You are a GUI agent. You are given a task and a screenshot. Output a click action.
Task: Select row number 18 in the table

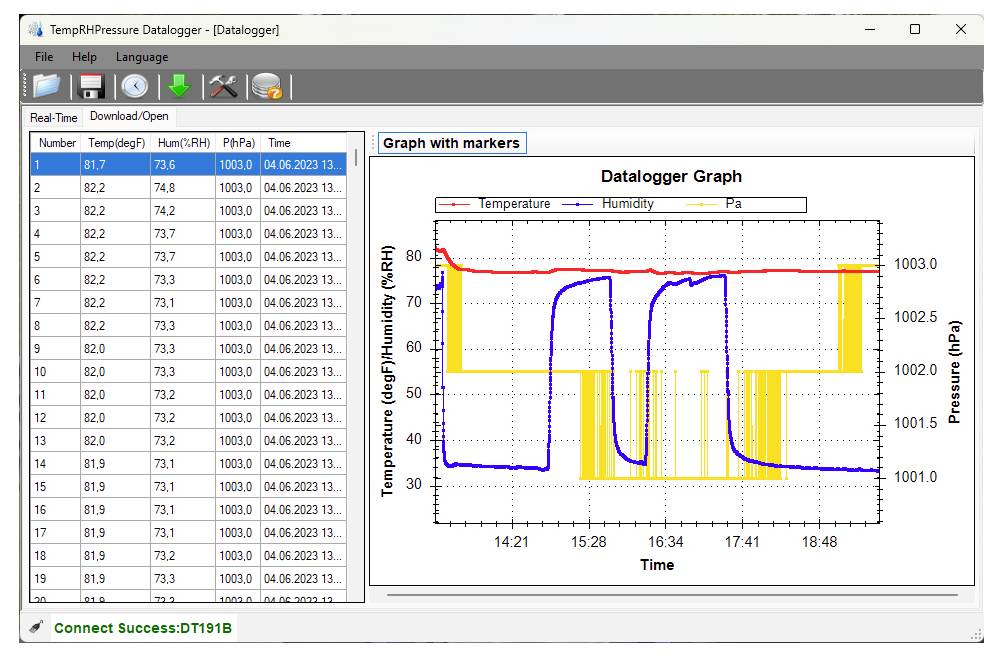(189, 556)
